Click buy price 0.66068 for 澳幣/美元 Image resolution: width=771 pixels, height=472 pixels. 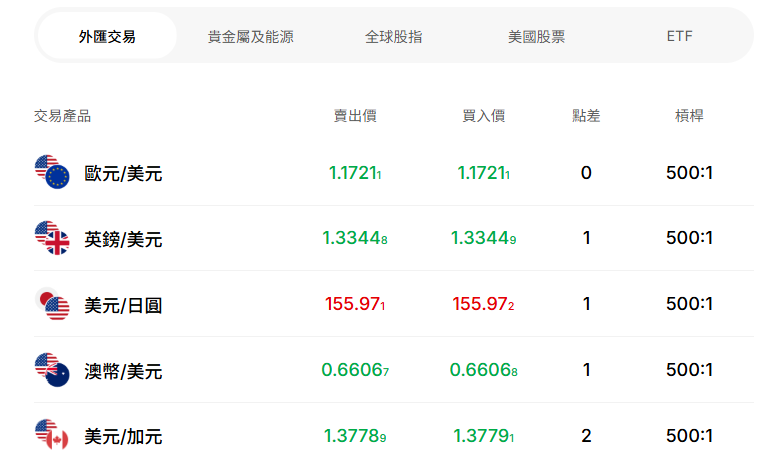click(x=483, y=370)
